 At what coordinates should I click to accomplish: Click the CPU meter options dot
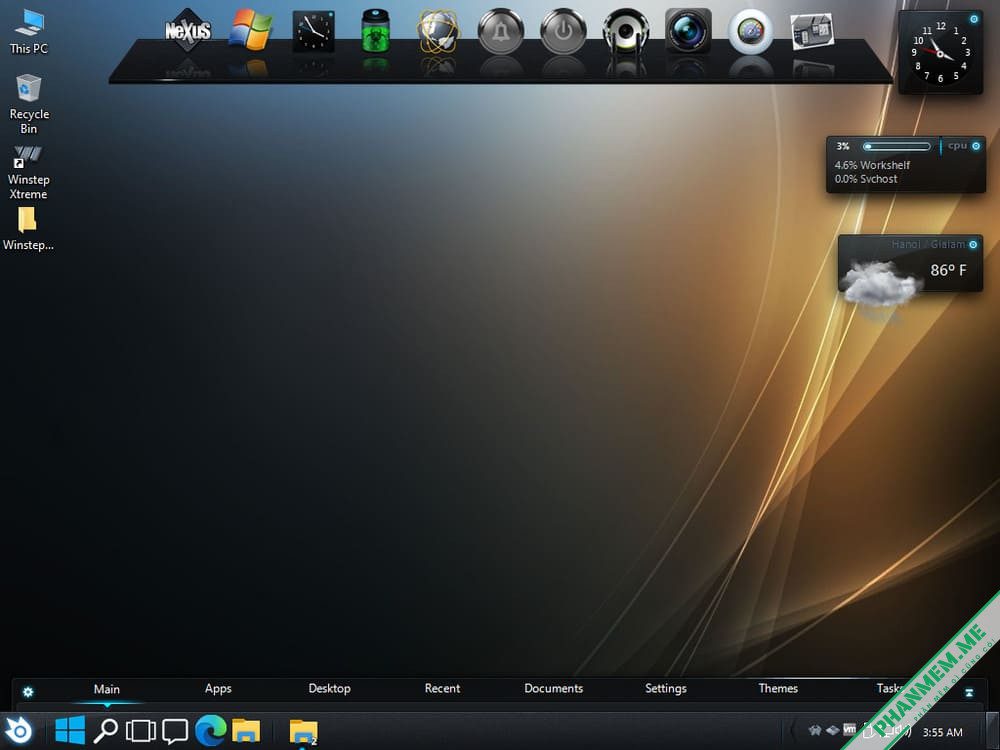pyautogui.click(x=976, y=146)
